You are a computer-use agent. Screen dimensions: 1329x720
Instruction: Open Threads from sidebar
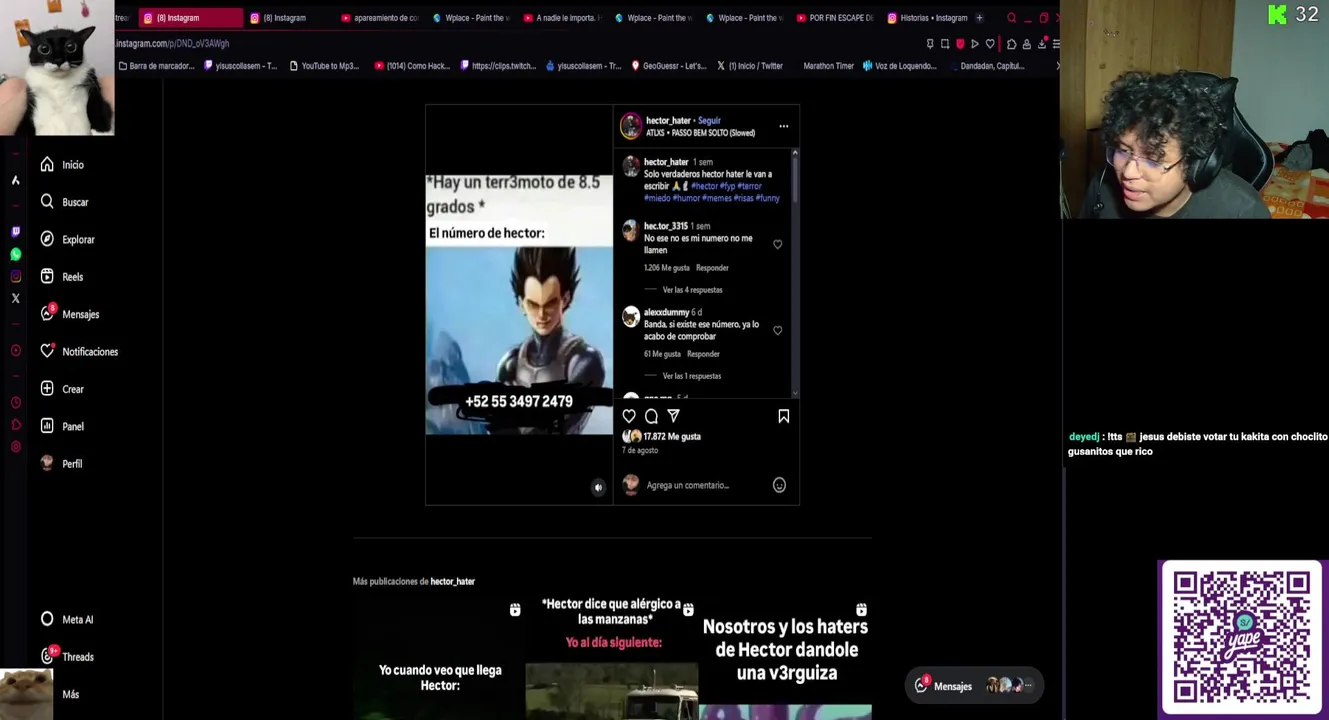click(x=67, y=657)
